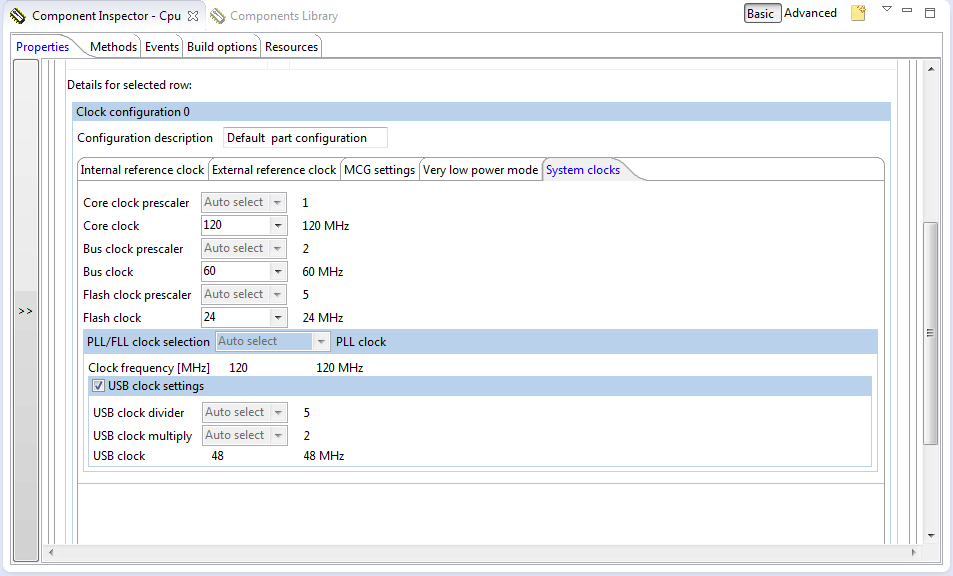Viewport: 953px width, 576px height.
Task: Switch to Advanced view mode
Action: [810, 13]
